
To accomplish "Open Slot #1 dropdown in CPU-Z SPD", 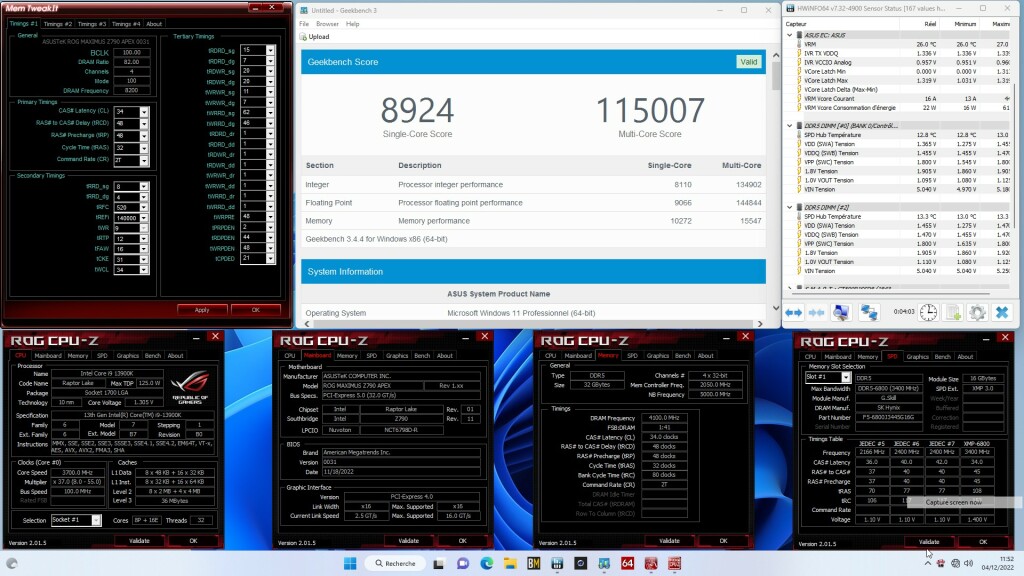I will [846, 377].
